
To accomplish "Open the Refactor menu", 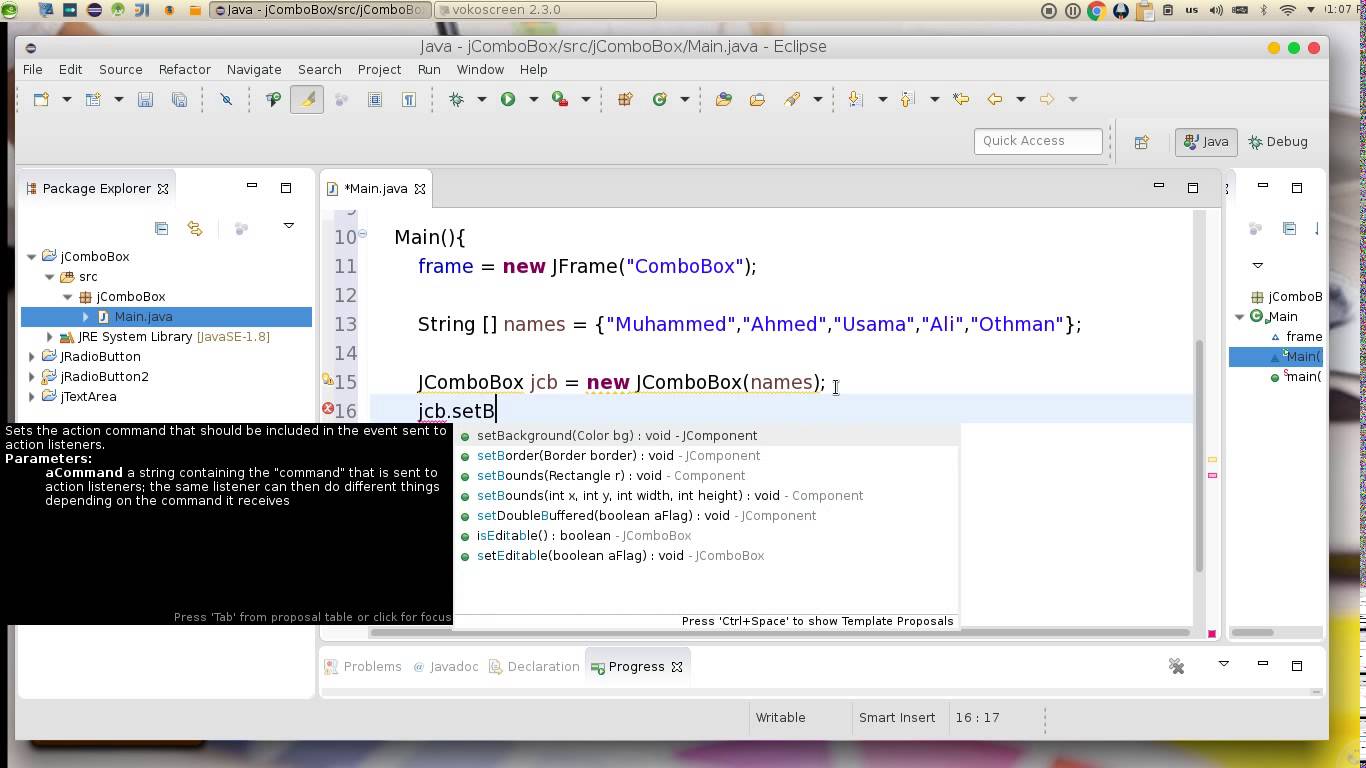I will pos(185,70).
